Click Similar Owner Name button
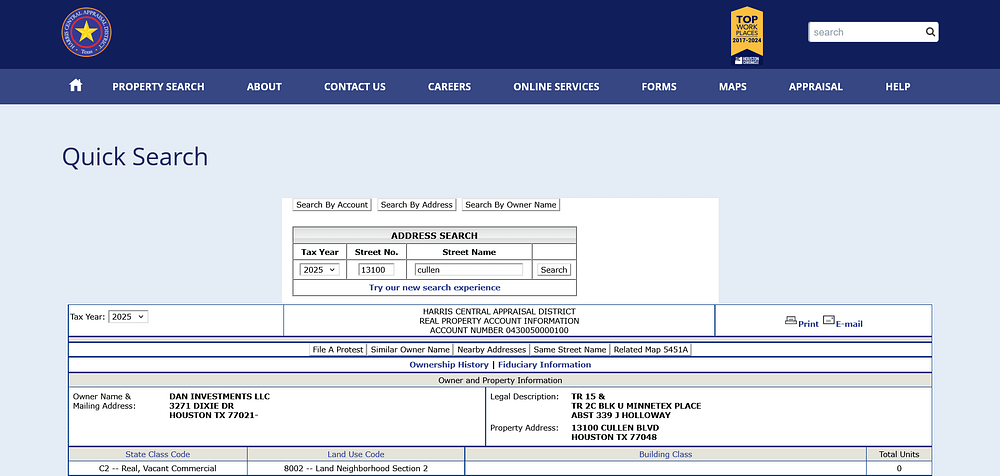Image resolution: width=1000 pixels, height=476 pixels. pyautogui.click(x=410, y=350)
